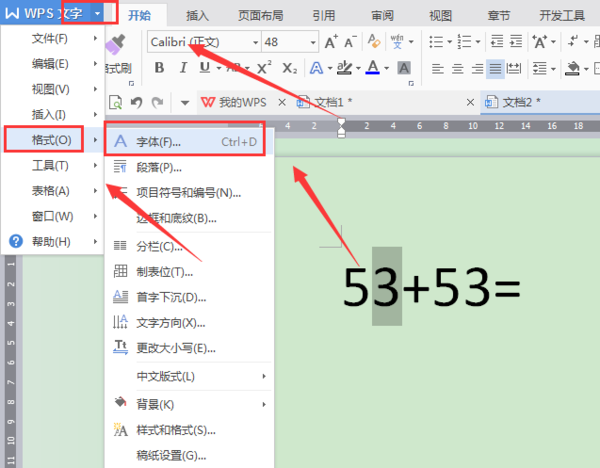Image resolution: width=600 pixels, height=468 pixels.
Task: Click distributed alignment icon
Action: (x=514, y=69)
